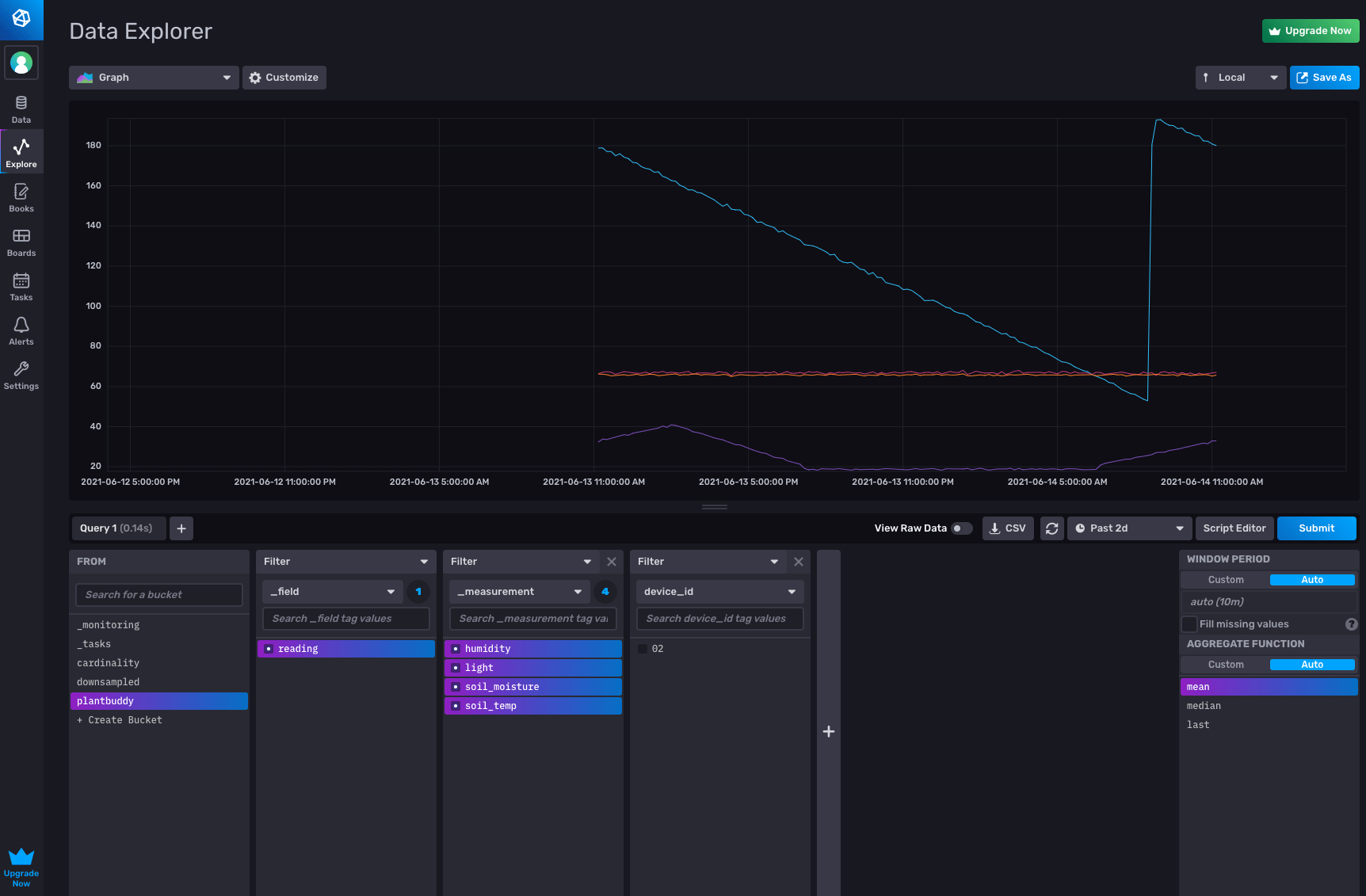This screenshot has height=896, width=1366.
Task: Click the user avatar icon
Action: pos(21,63)
